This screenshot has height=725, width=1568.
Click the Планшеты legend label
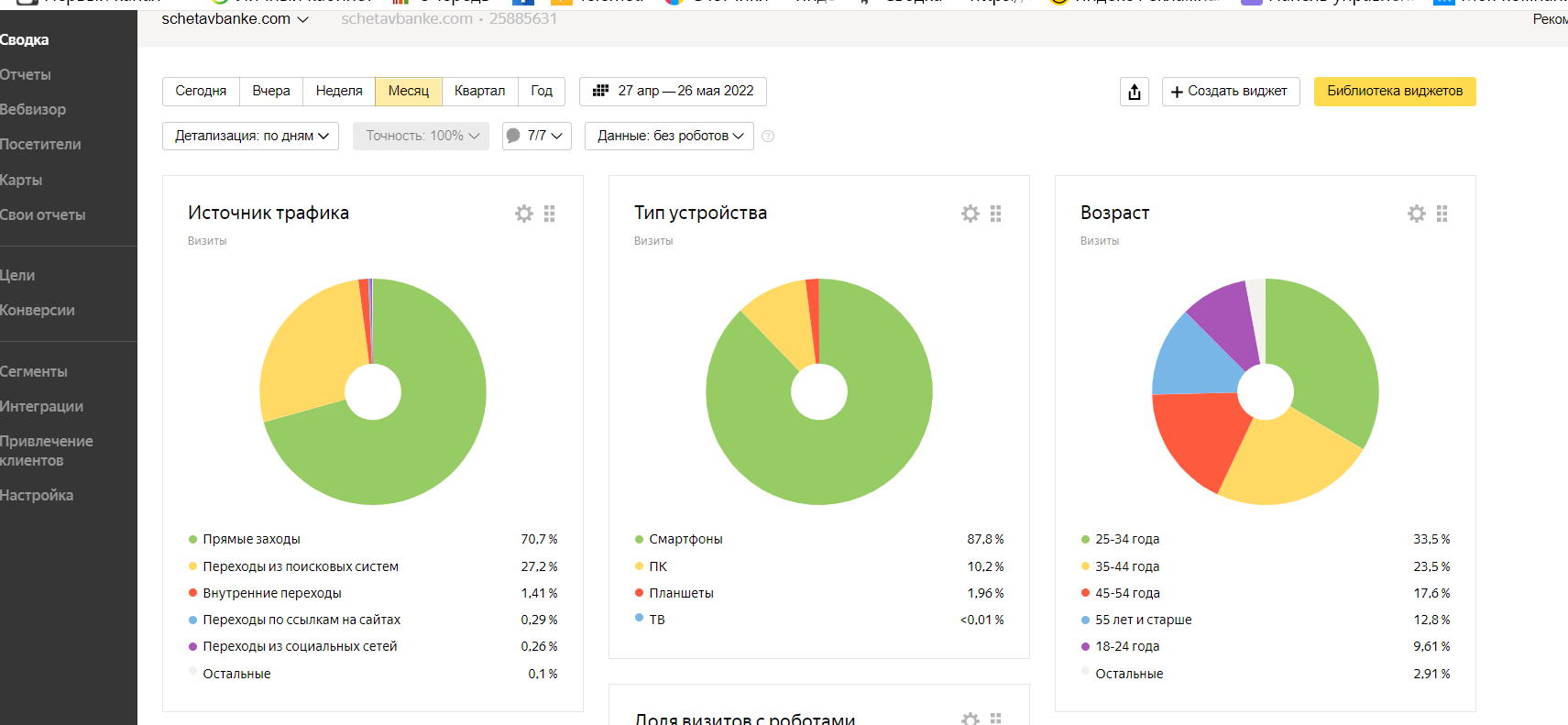coord(682,593)
